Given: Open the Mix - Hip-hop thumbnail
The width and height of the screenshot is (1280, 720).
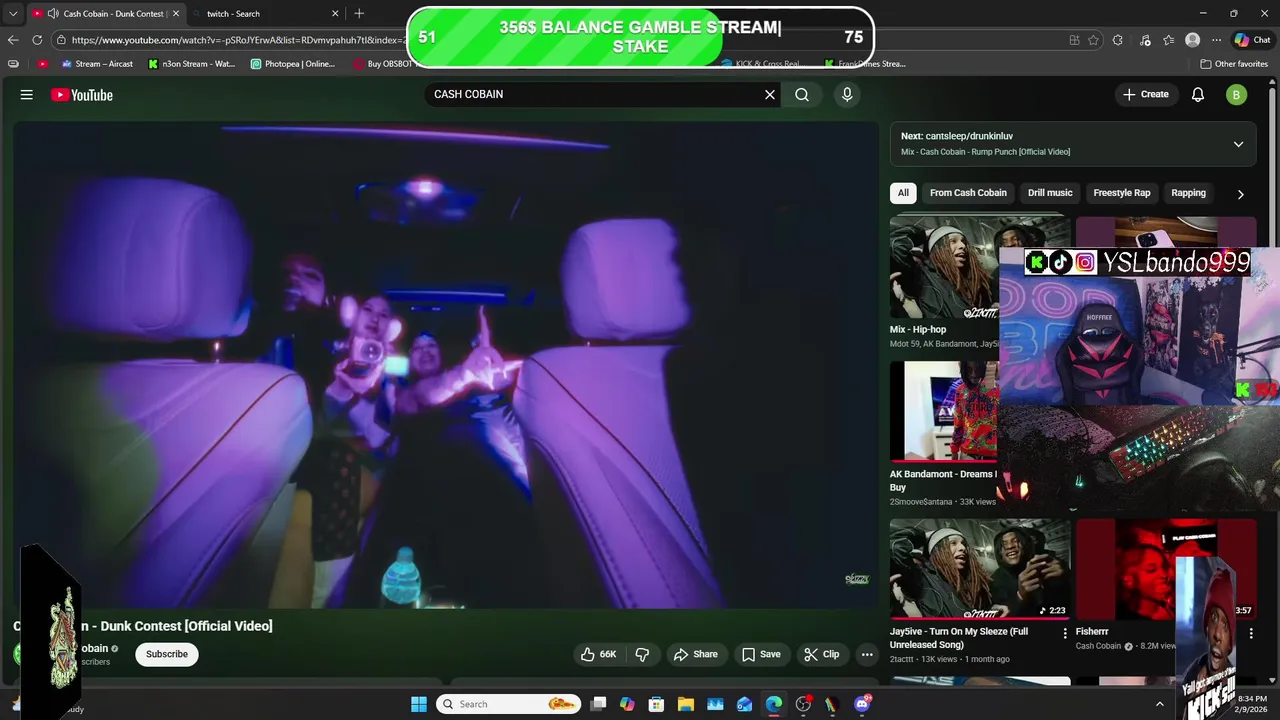Looking at the screenshot, I should pos(944,268).
